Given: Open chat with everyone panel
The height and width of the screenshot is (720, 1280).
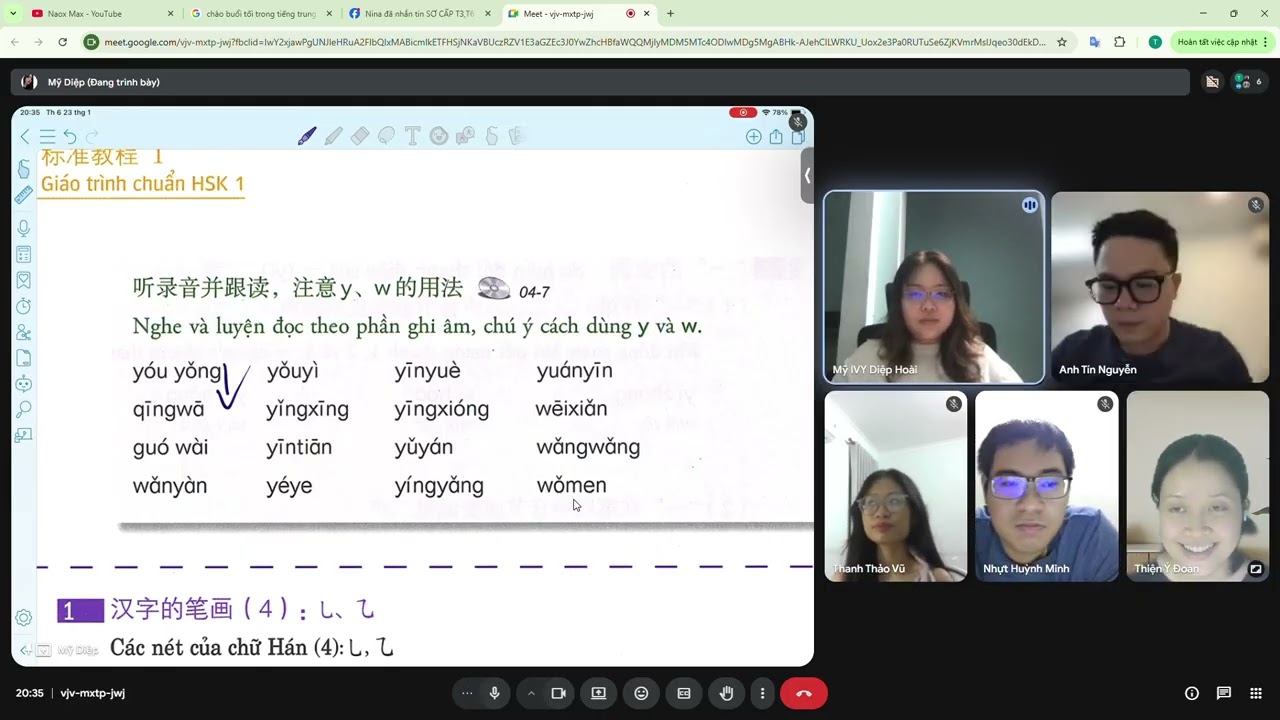Looking at the screenshot, I should 1224,693.
